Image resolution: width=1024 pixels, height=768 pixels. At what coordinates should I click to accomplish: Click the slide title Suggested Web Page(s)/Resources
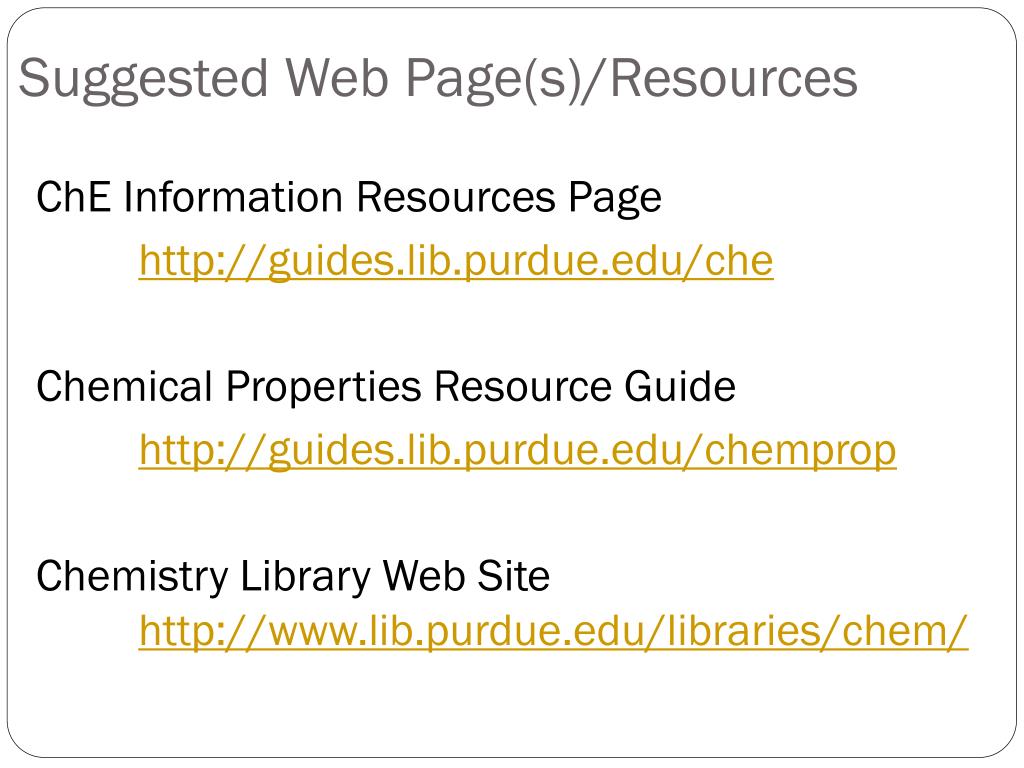[438, 79]
